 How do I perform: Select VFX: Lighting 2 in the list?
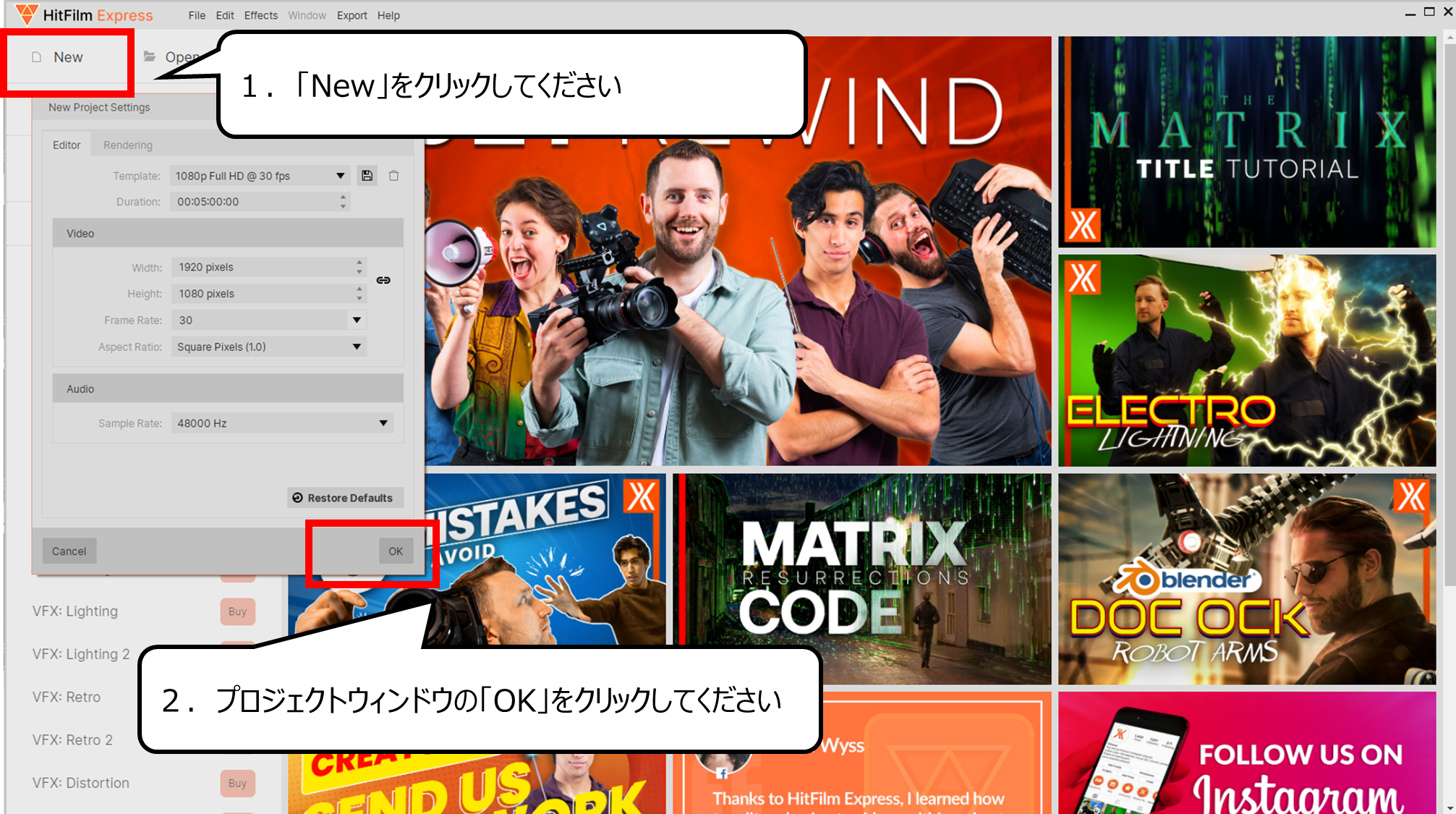click(x=81, y=654)
